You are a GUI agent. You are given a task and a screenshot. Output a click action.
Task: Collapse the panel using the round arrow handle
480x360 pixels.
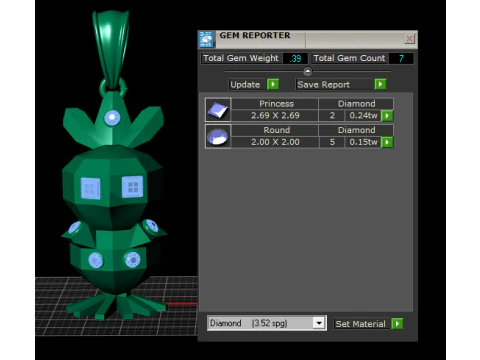[x=307, y=71]
